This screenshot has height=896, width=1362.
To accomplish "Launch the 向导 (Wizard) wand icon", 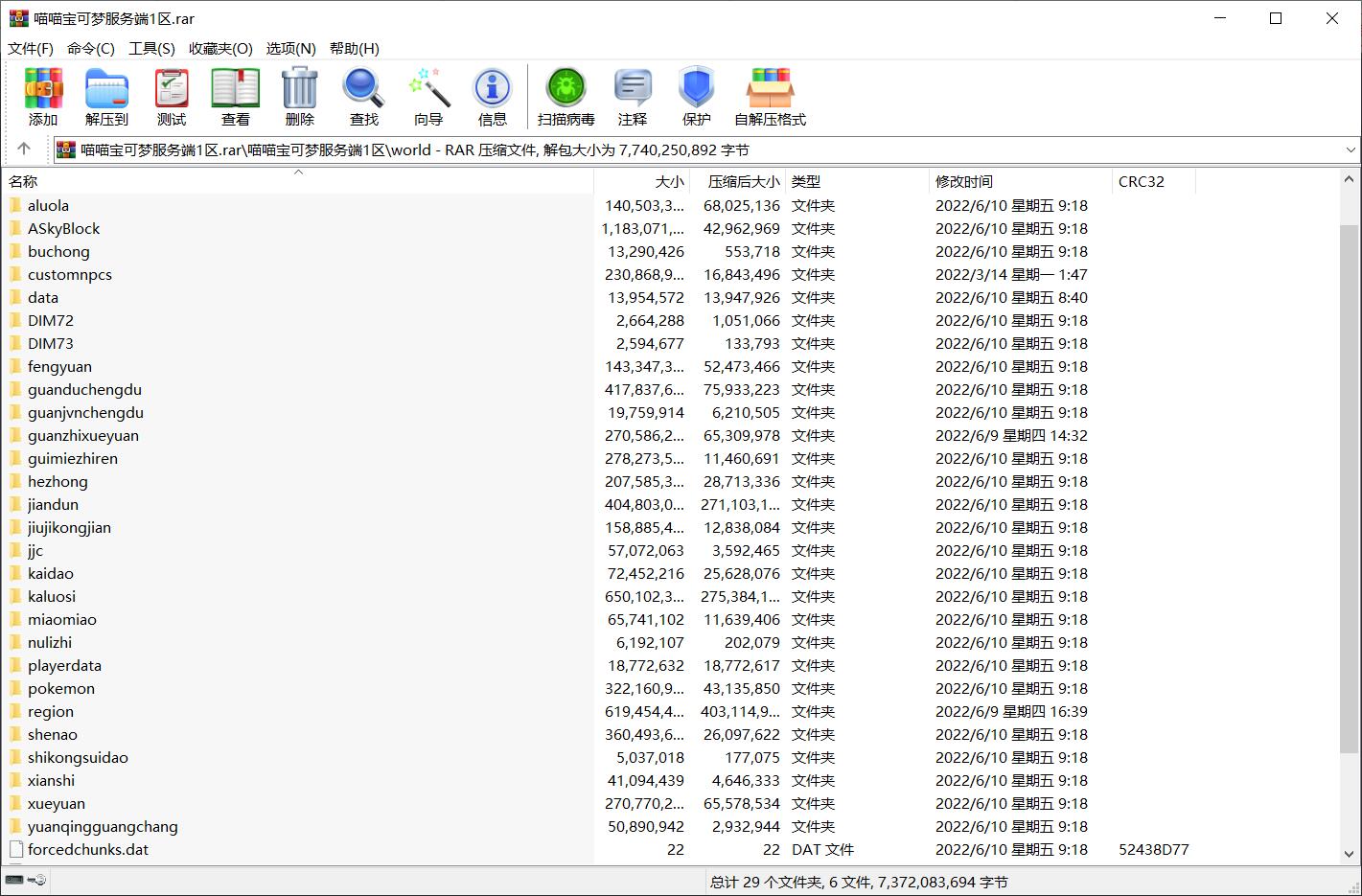I will tap(428, 88).
